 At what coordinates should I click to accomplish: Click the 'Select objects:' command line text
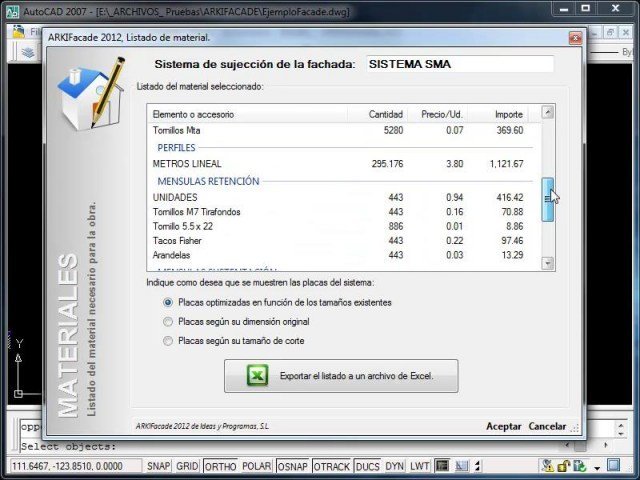[x=68, y=447]
